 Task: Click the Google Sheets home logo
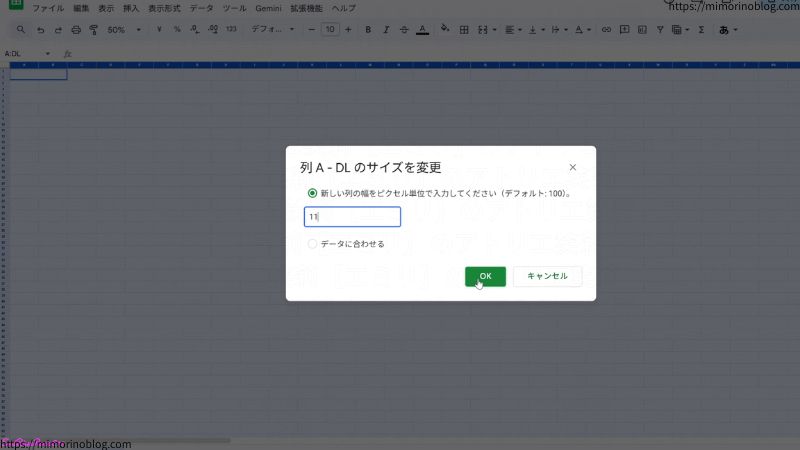point(16,4)
